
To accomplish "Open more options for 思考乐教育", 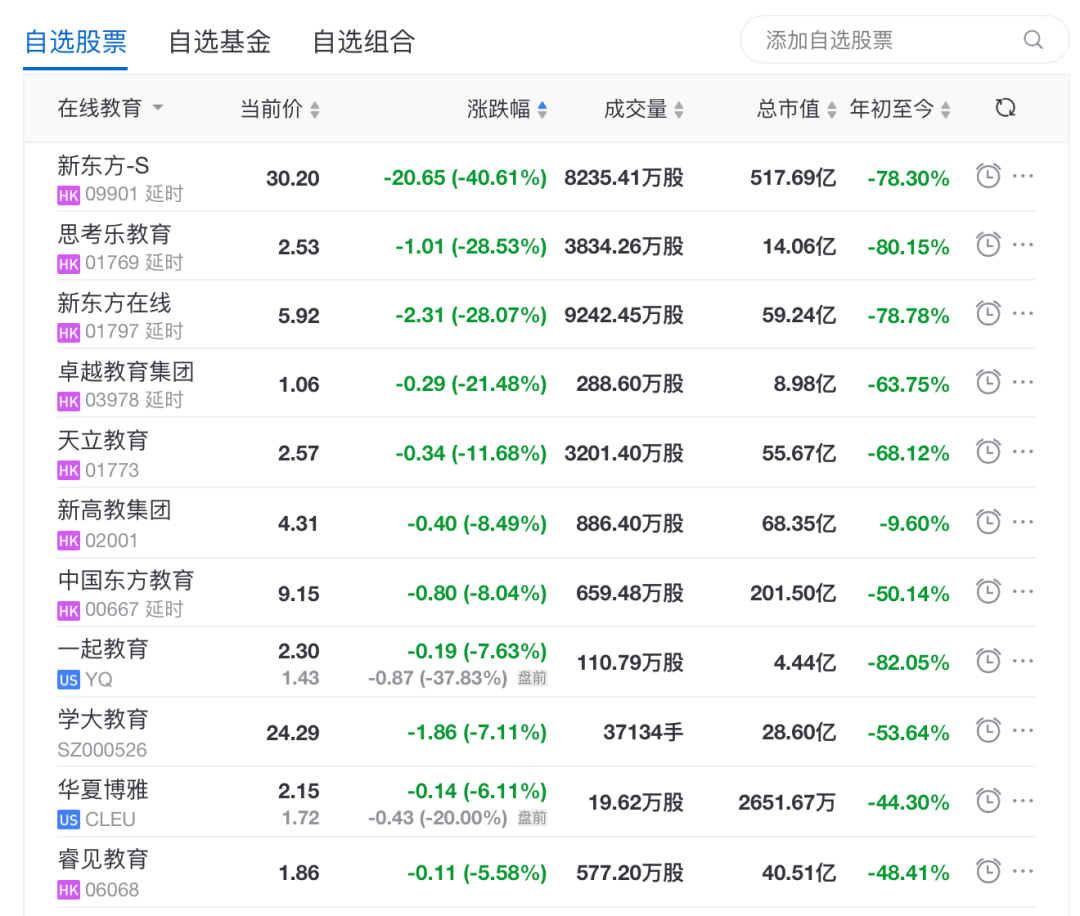I will click(x=1022, y=244).
